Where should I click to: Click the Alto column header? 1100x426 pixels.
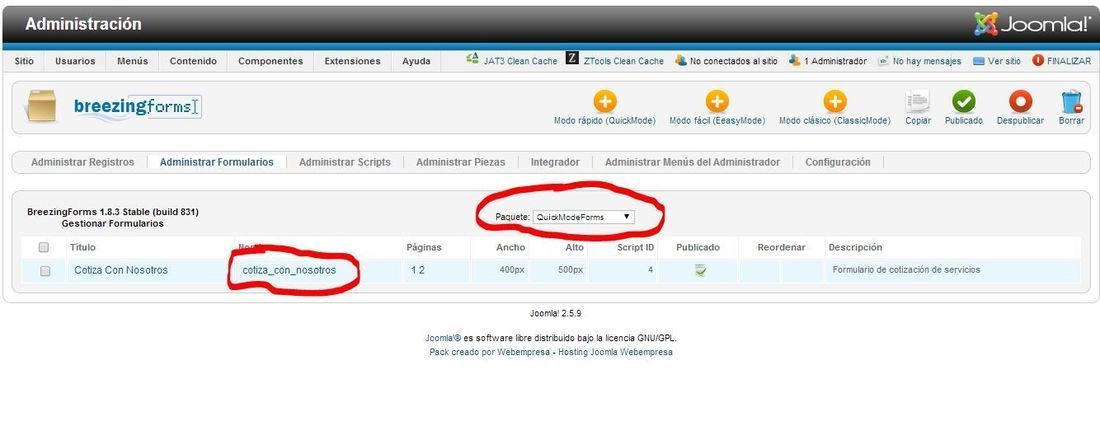(575, 248)
